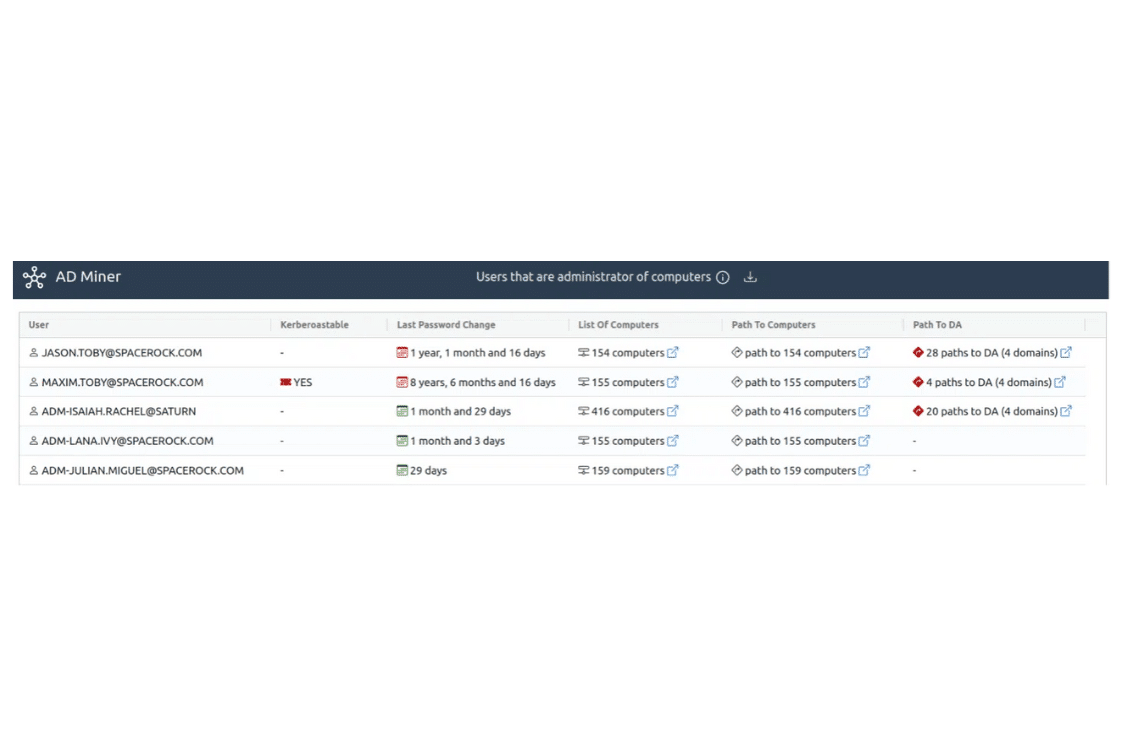Screen dimensions: 1125x750
Task: Open external link for 416 computers list
Action: tap(672, 411)
